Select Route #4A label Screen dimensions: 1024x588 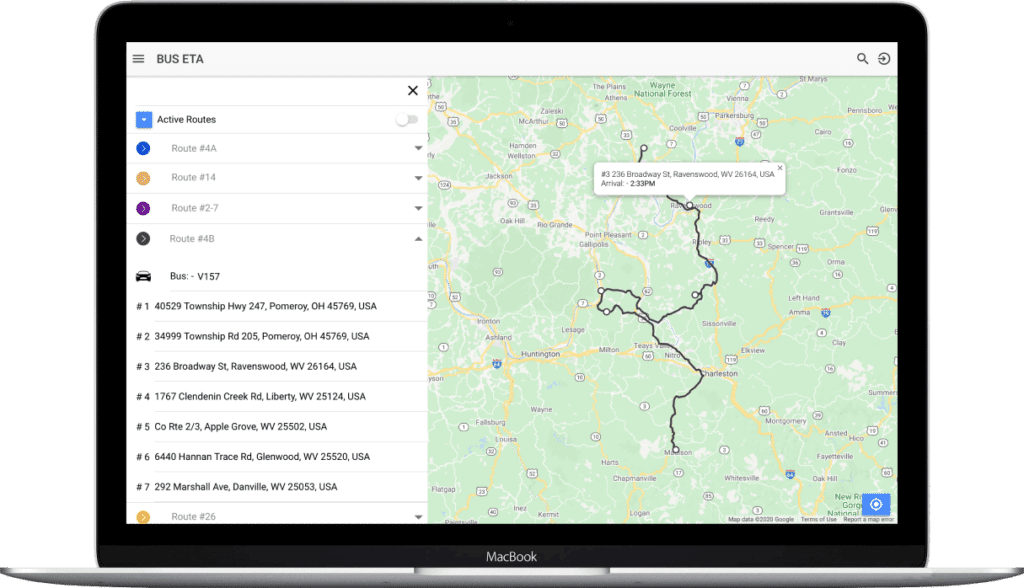point(194,148)
